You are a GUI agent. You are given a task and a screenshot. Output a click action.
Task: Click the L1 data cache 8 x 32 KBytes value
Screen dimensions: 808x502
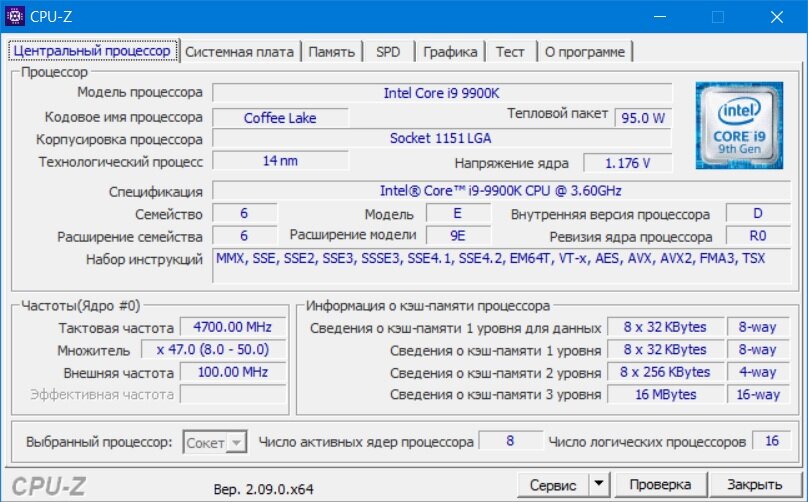pyautogui.click(x=665, y=327)
